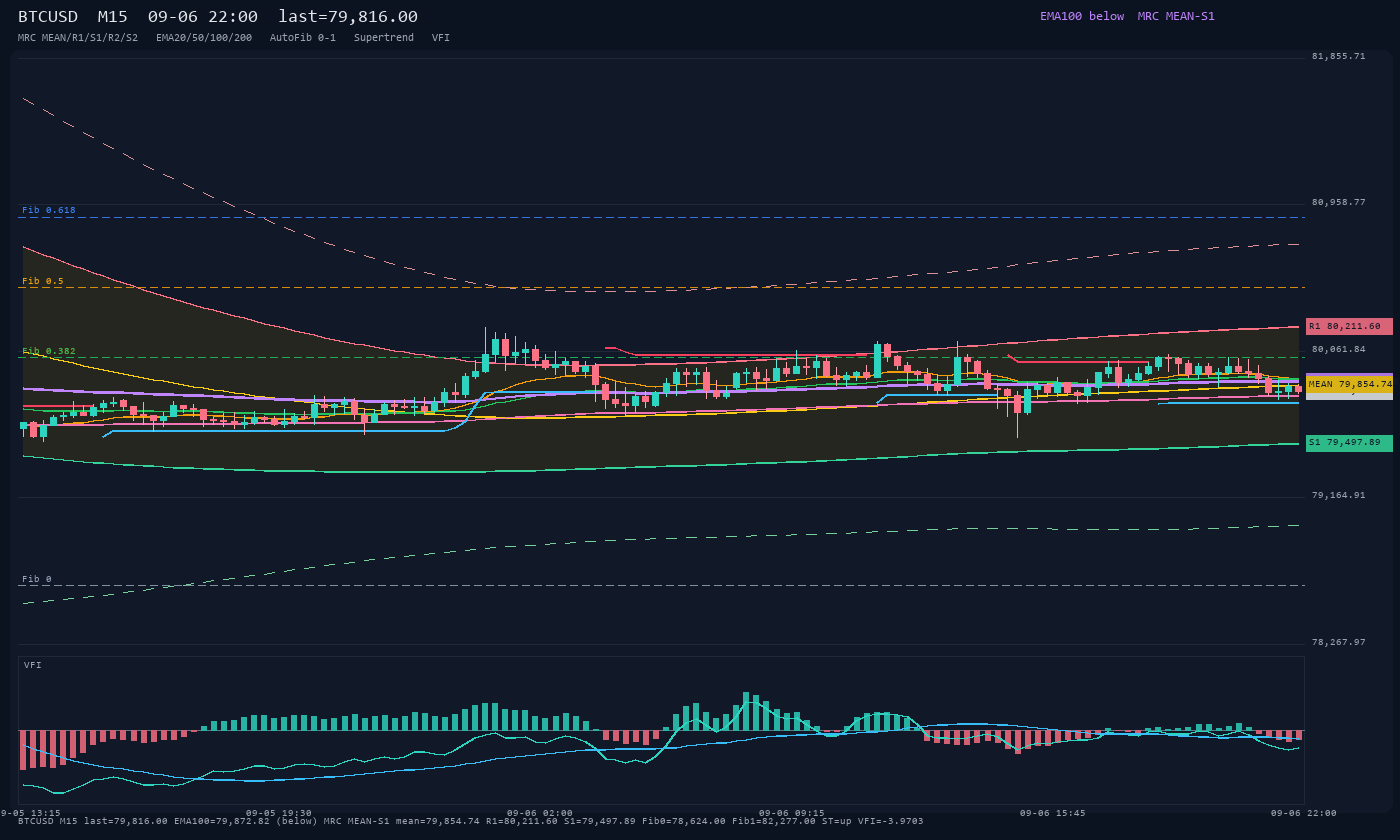Click 'Fib0=78,624.00' in the bottom status line
Screen dimensions: 1400x840
(684, 821)
